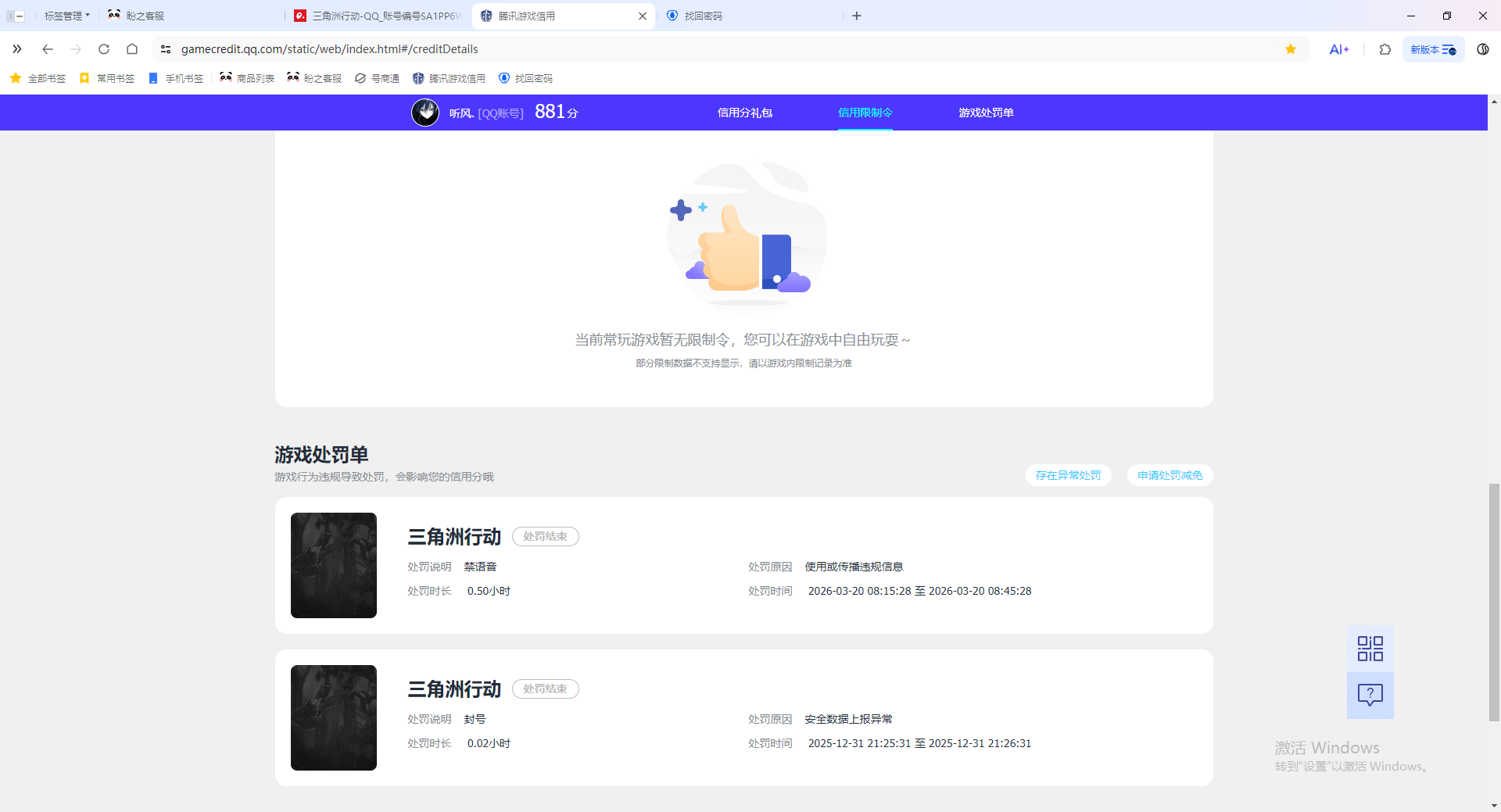Toggle the bookmark star for this page

tap(1291, 49)
